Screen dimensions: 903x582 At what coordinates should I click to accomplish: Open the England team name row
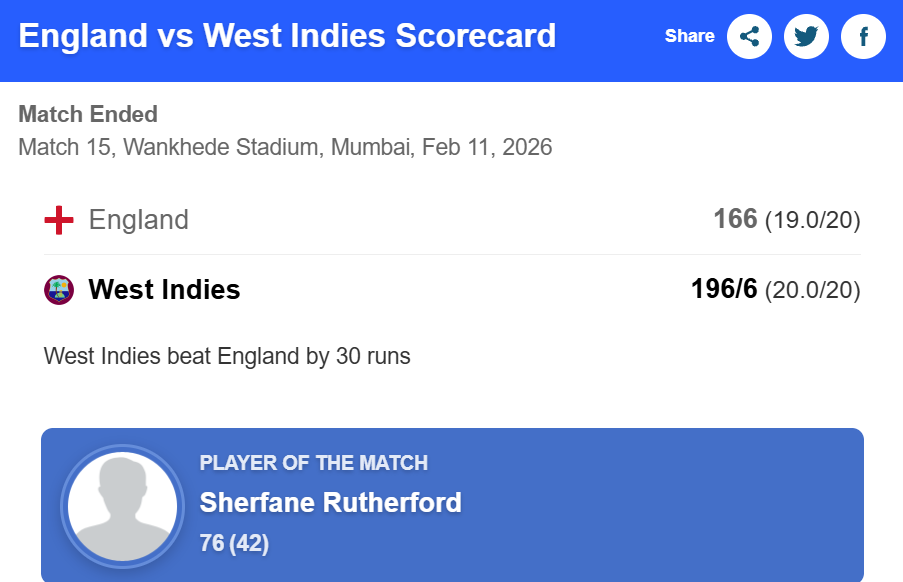(139, 220)
